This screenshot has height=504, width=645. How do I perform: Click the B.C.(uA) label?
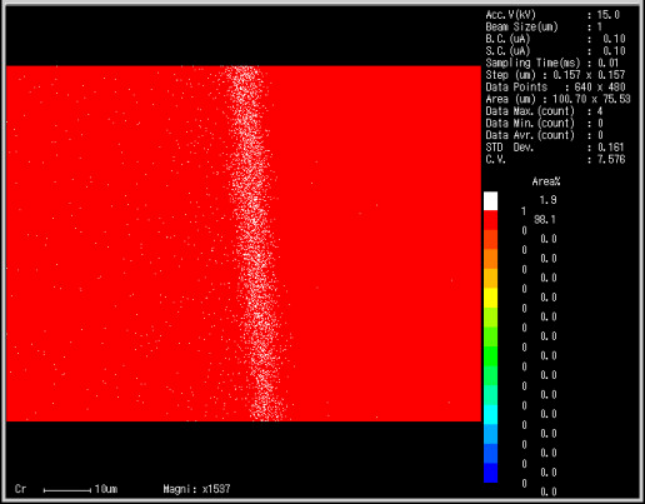(x=508, y=39)
